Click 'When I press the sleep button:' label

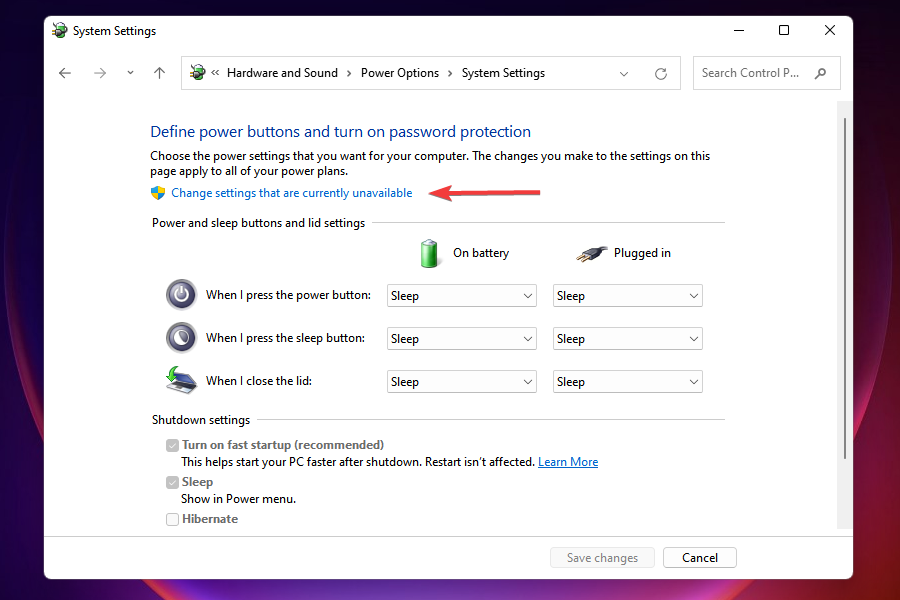(285, 338)
